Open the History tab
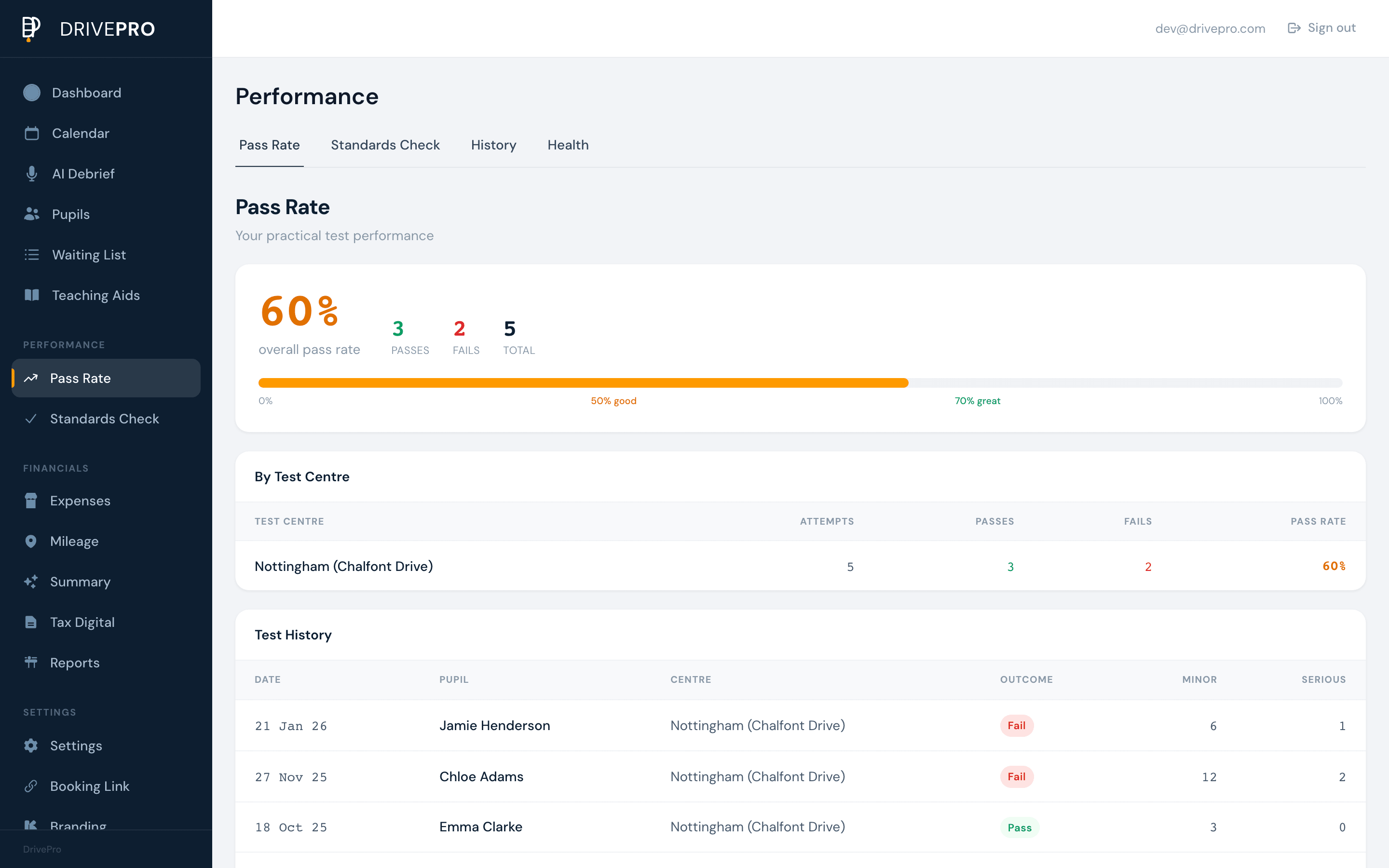 pyautogui.click(x=493, y=145)
